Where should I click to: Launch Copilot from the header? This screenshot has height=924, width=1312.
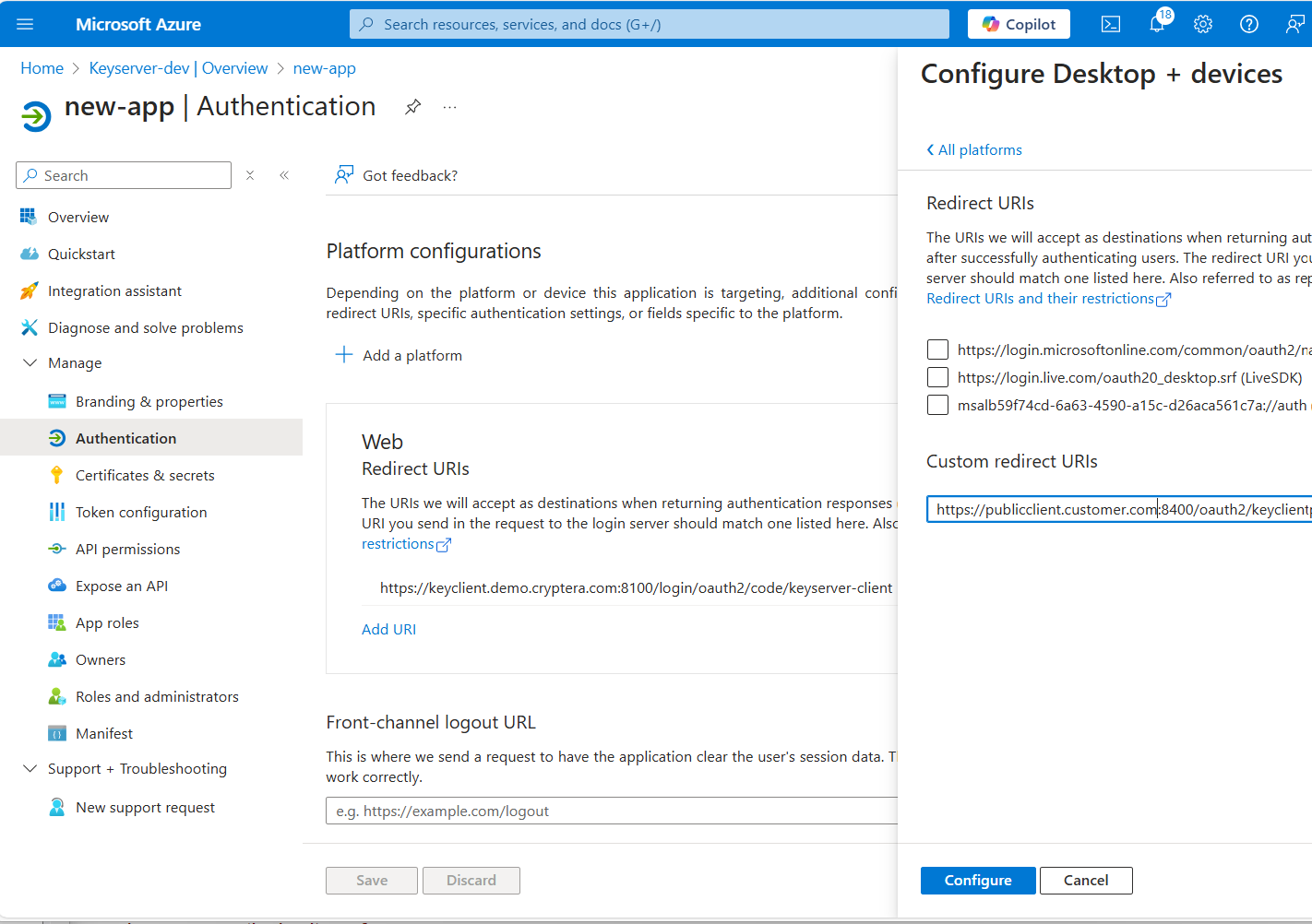(1019, 24)
